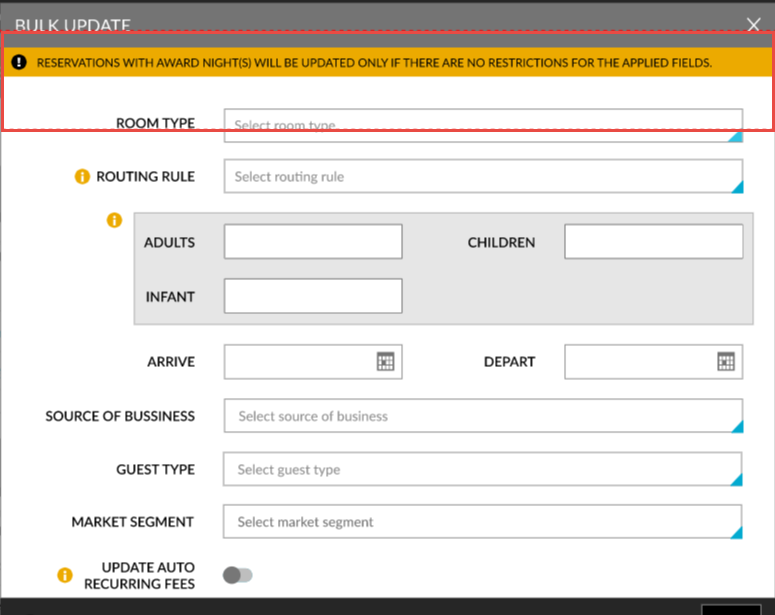Screen dimensions: 775x615
Task: Open the Select source of business dropdown
Action: click(483, 416)
